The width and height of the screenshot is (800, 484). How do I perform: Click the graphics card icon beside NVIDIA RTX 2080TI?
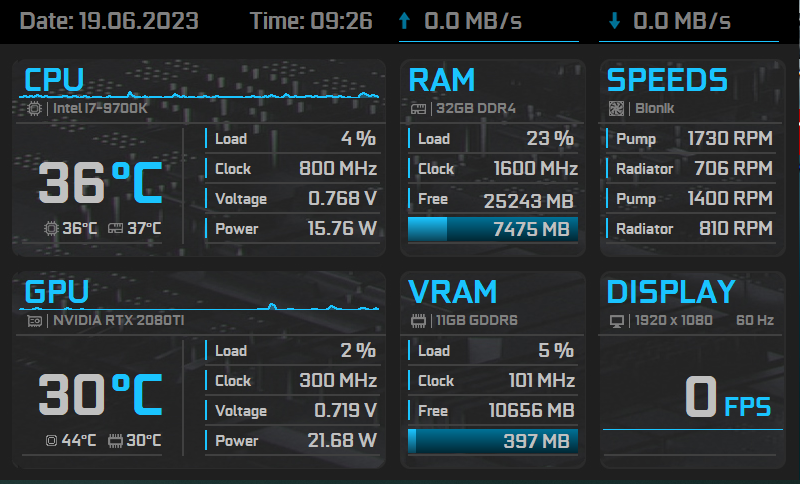(x=35, y=321)
